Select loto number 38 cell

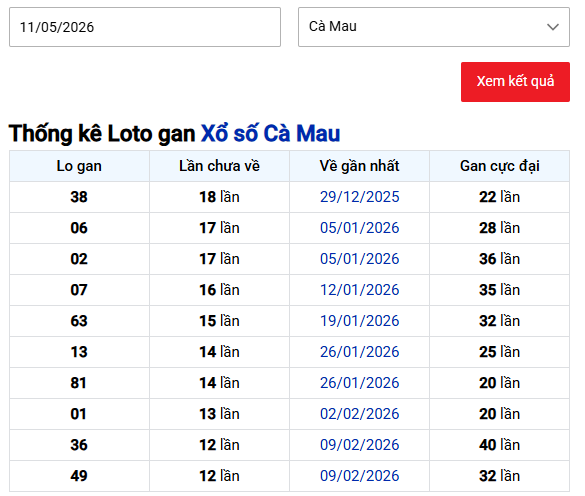(x=79, y=197)
